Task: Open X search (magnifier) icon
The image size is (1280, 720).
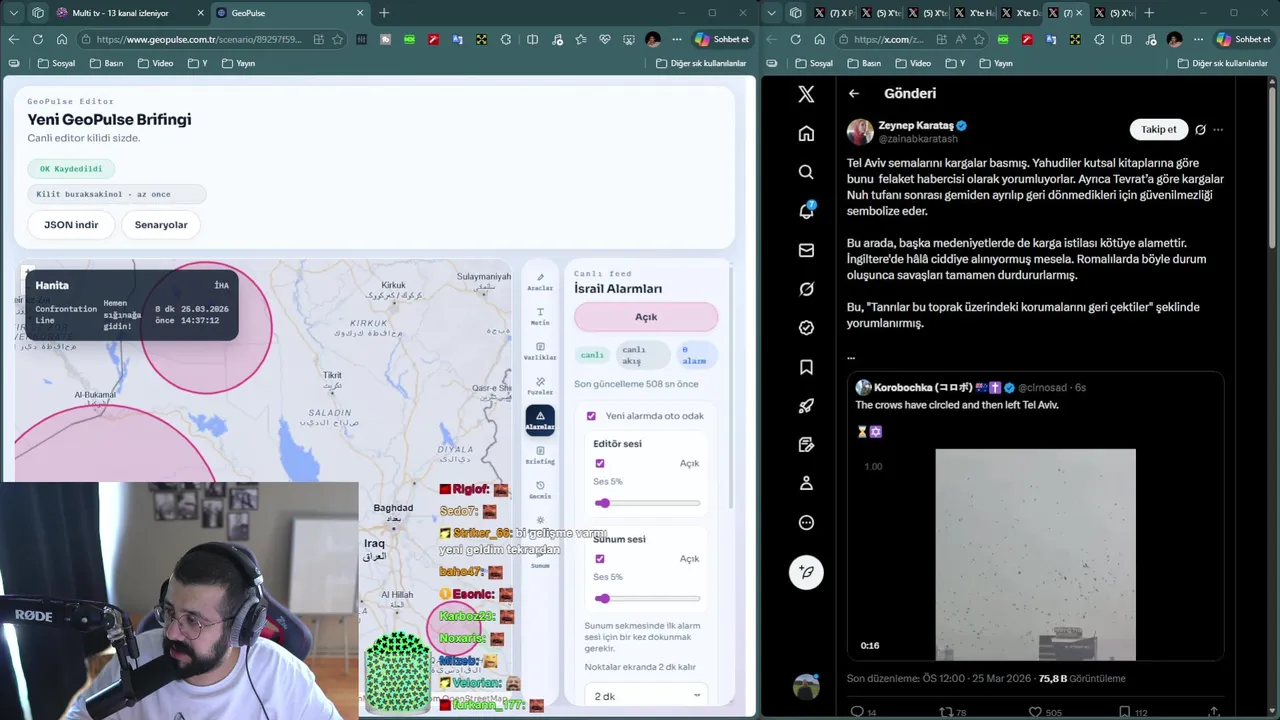Action: [x=806, y=172]
